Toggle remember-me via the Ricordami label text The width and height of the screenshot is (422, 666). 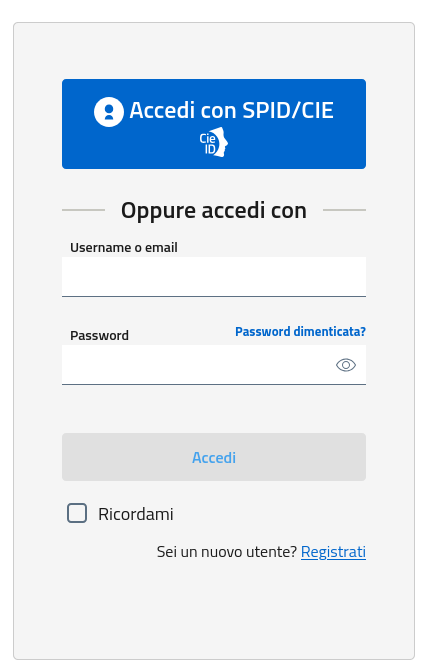135,514
